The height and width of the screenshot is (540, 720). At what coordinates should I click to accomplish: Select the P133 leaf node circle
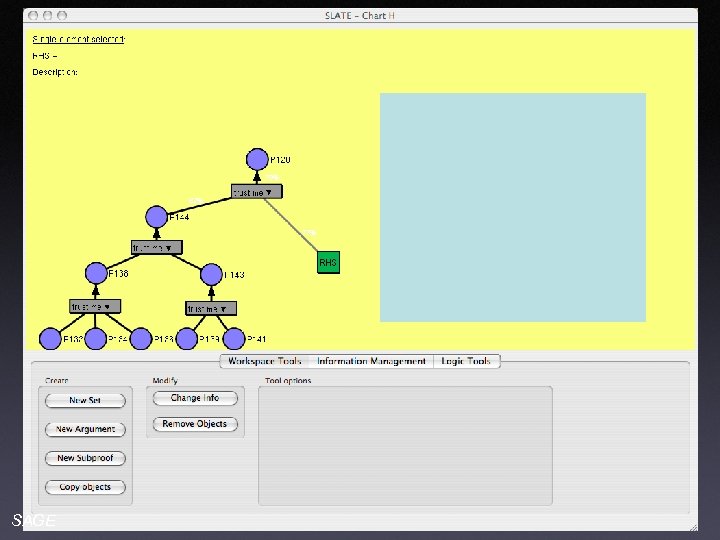pyautogui.click(x=141, y=339)
